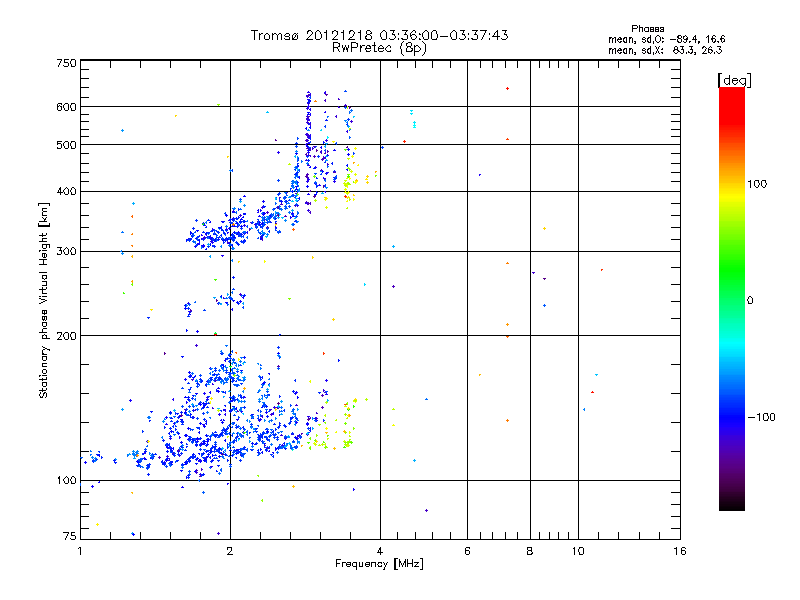Click the black bottom of the colorbar

(x=732, y=503)
